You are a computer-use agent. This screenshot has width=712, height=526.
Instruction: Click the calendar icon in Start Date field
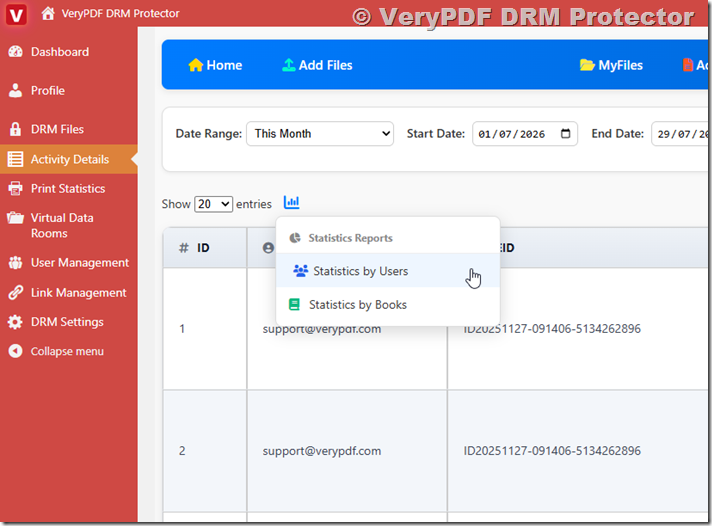(x=565, y=134)
